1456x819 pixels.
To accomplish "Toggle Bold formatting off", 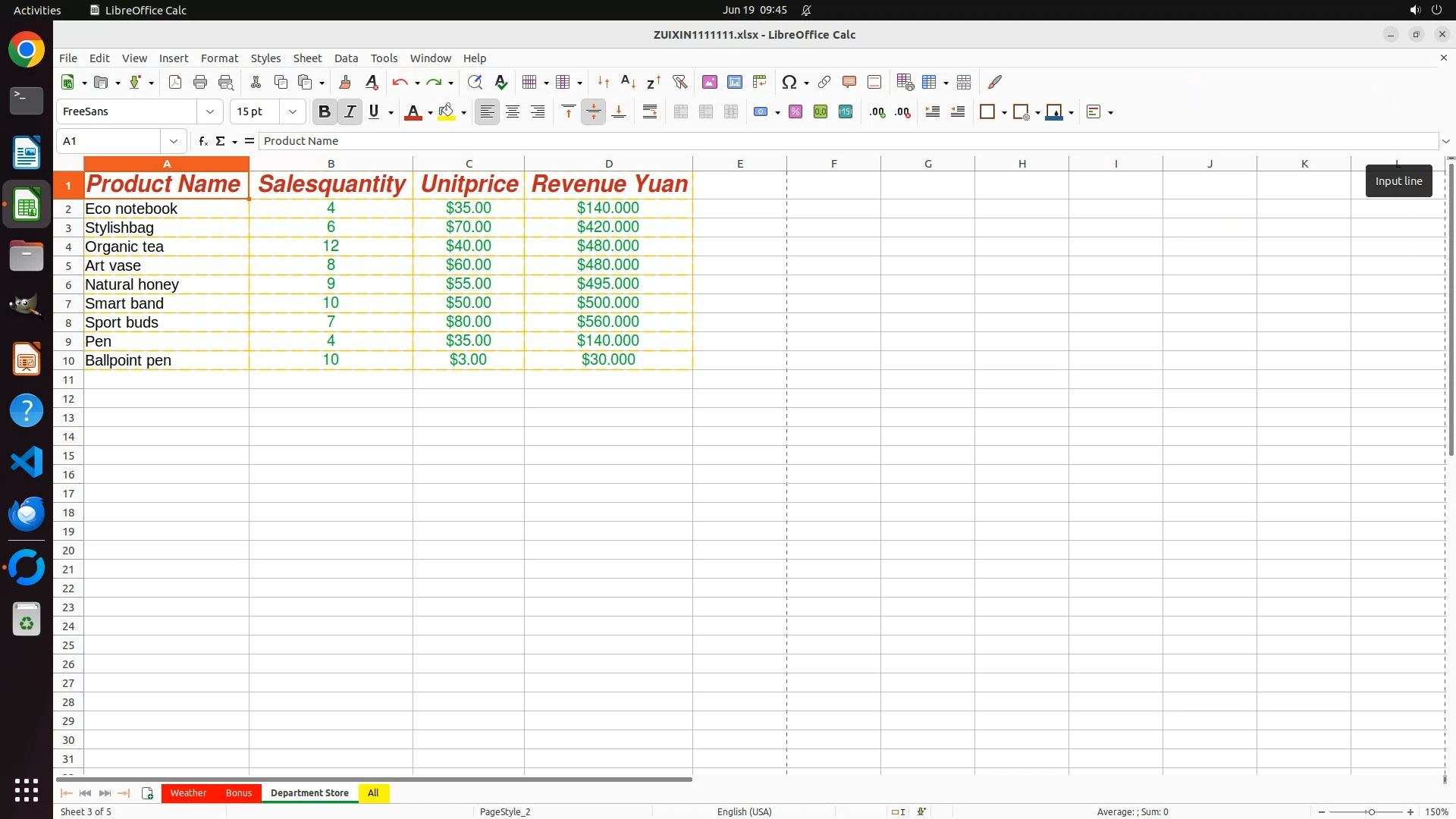I will tap(325, 112).
